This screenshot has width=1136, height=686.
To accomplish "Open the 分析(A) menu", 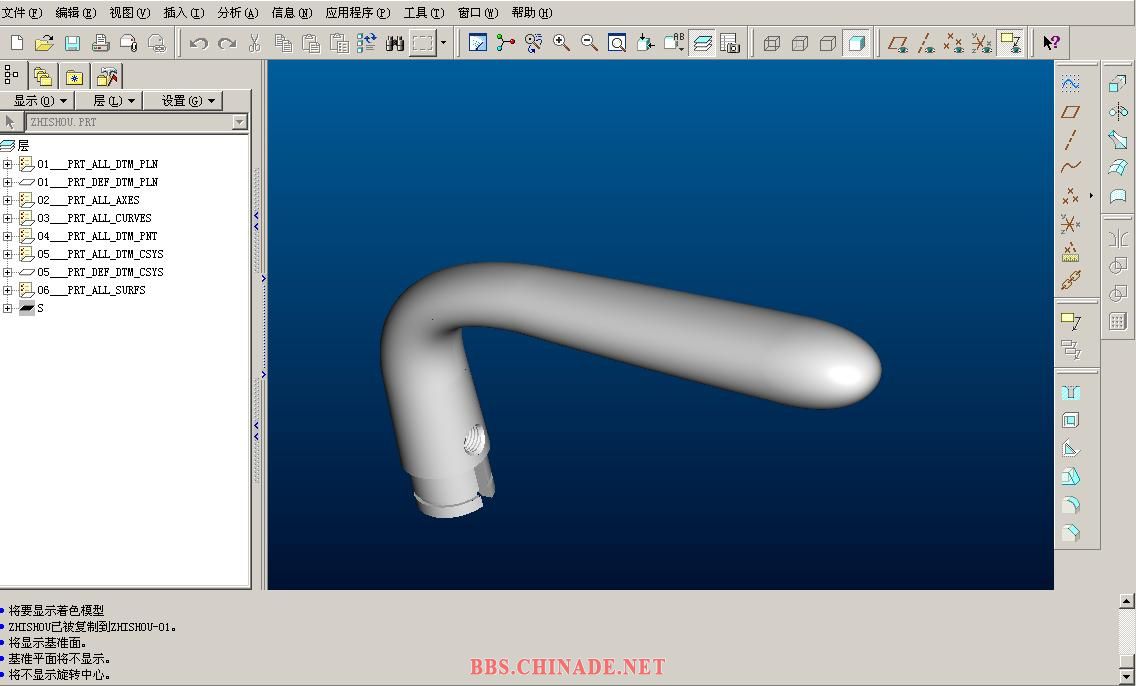I will [x=237, y=13].
